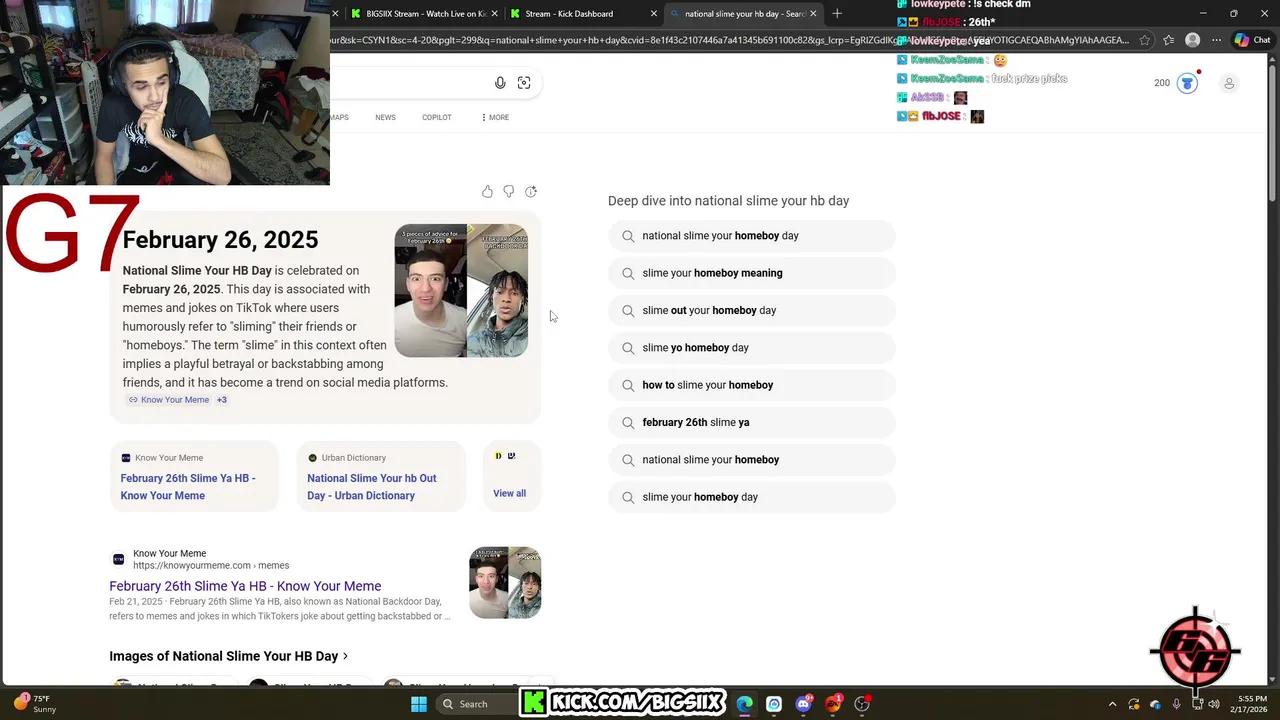Screen dimensions: 1280x720
Task: Close the national slime your hb day tab
Action: tap(813, 13)
